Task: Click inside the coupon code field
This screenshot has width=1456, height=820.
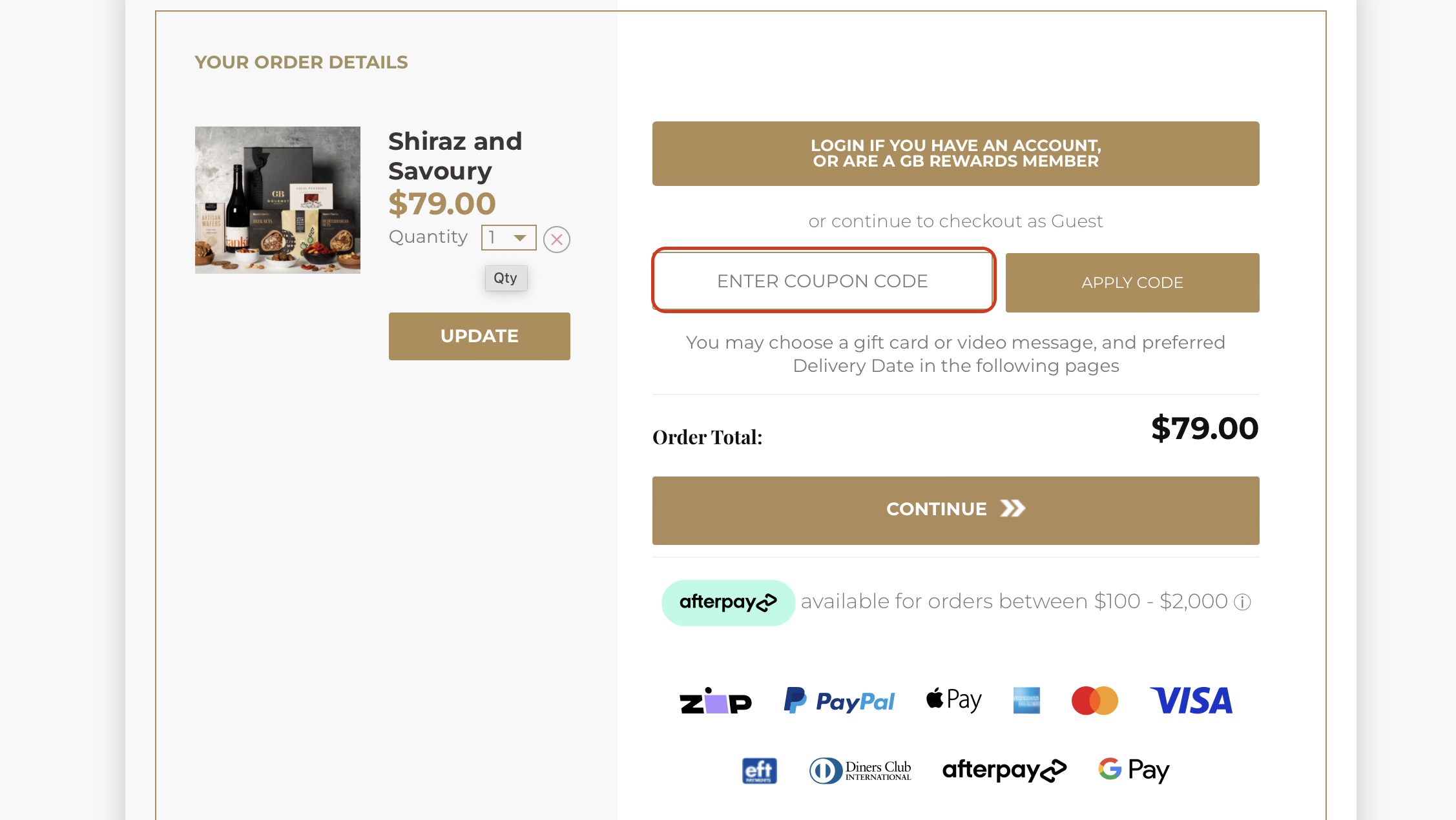Action: pos(822,281)
